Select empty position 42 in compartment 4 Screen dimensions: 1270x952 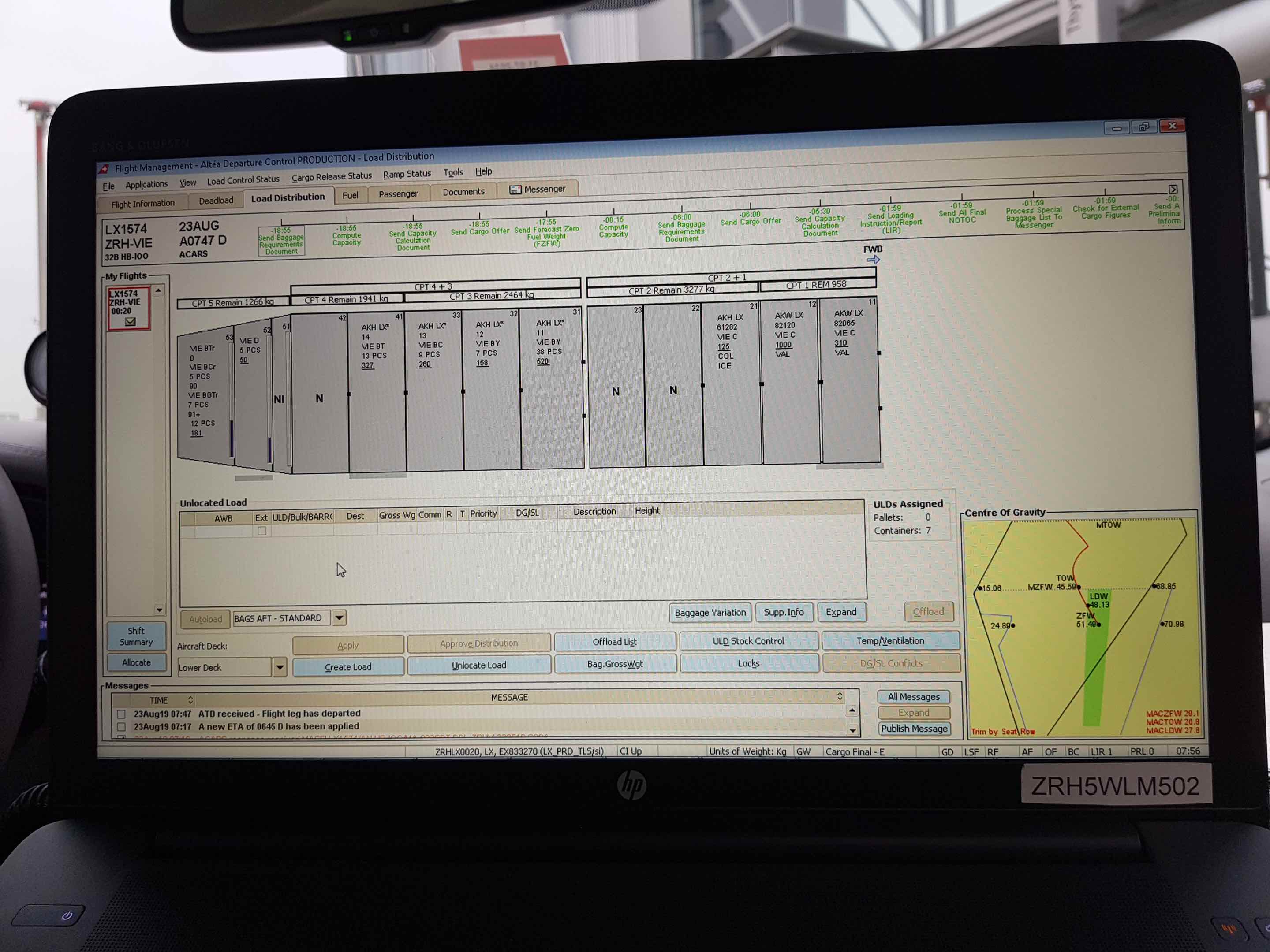coord(319,394)
